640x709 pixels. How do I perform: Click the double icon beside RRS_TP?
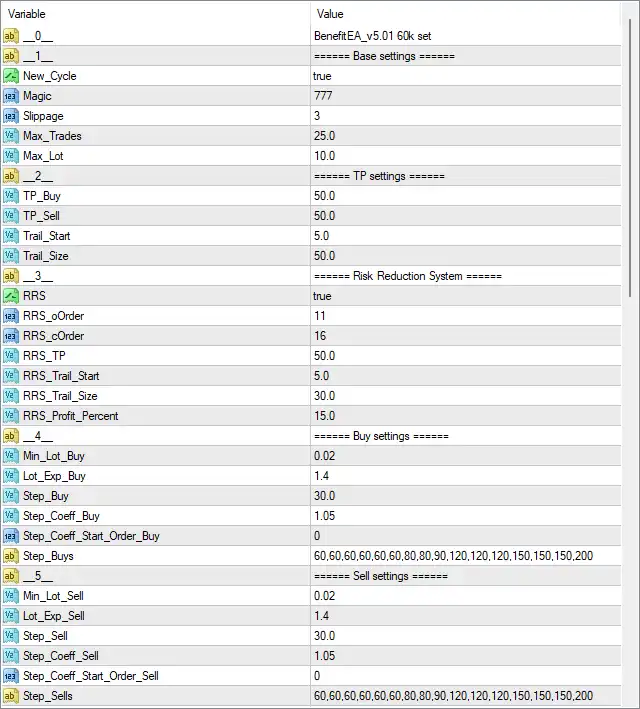click(11, 356)
